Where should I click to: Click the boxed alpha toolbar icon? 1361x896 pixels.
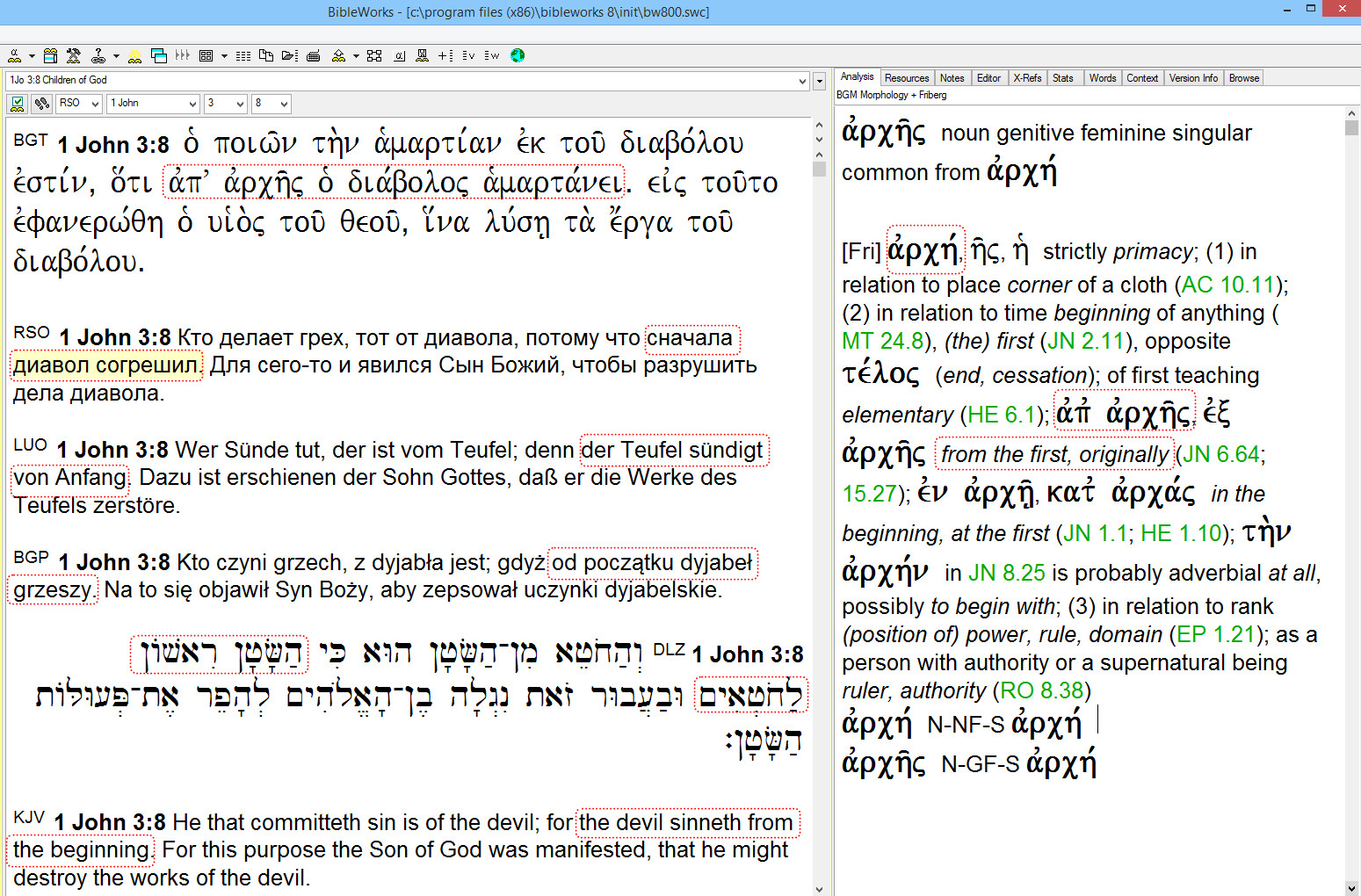point(399,56)
